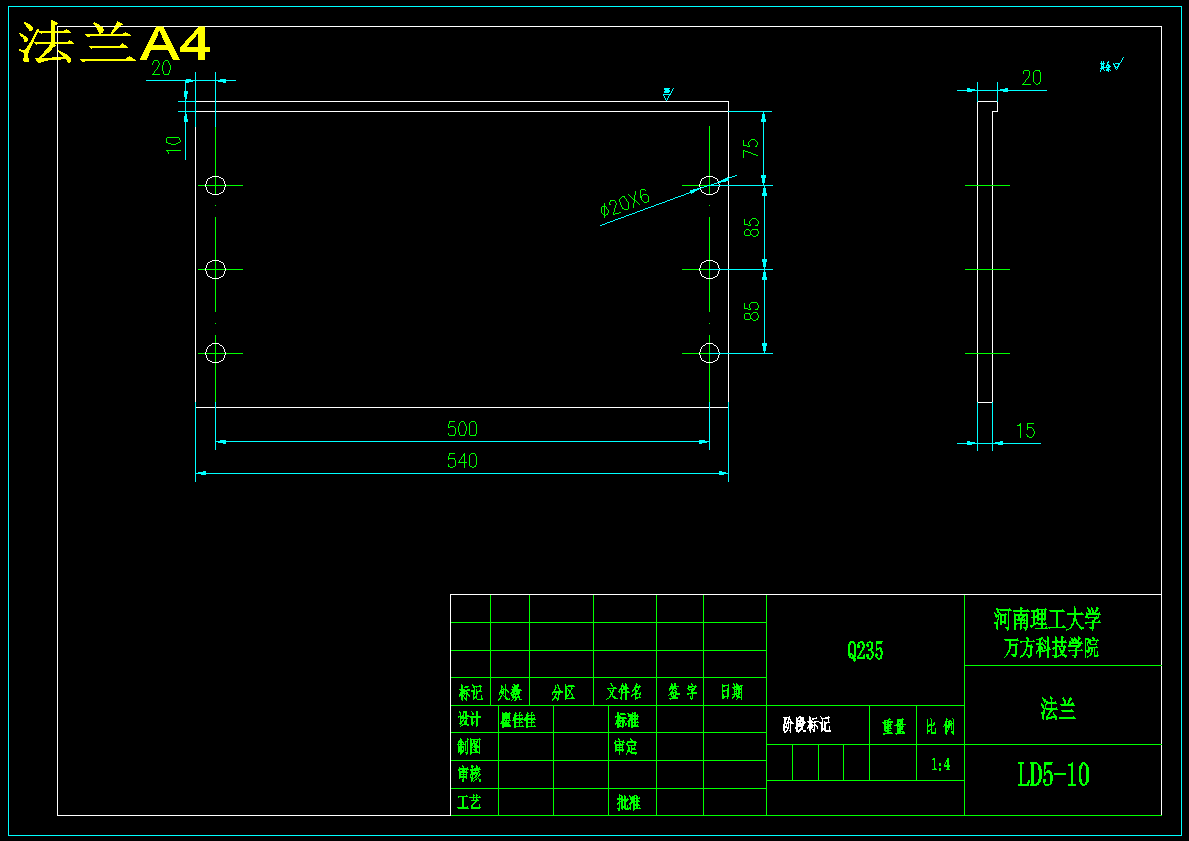Click the 标记 header cell
Screen dimensions: 1189x841
coord(470,692)
